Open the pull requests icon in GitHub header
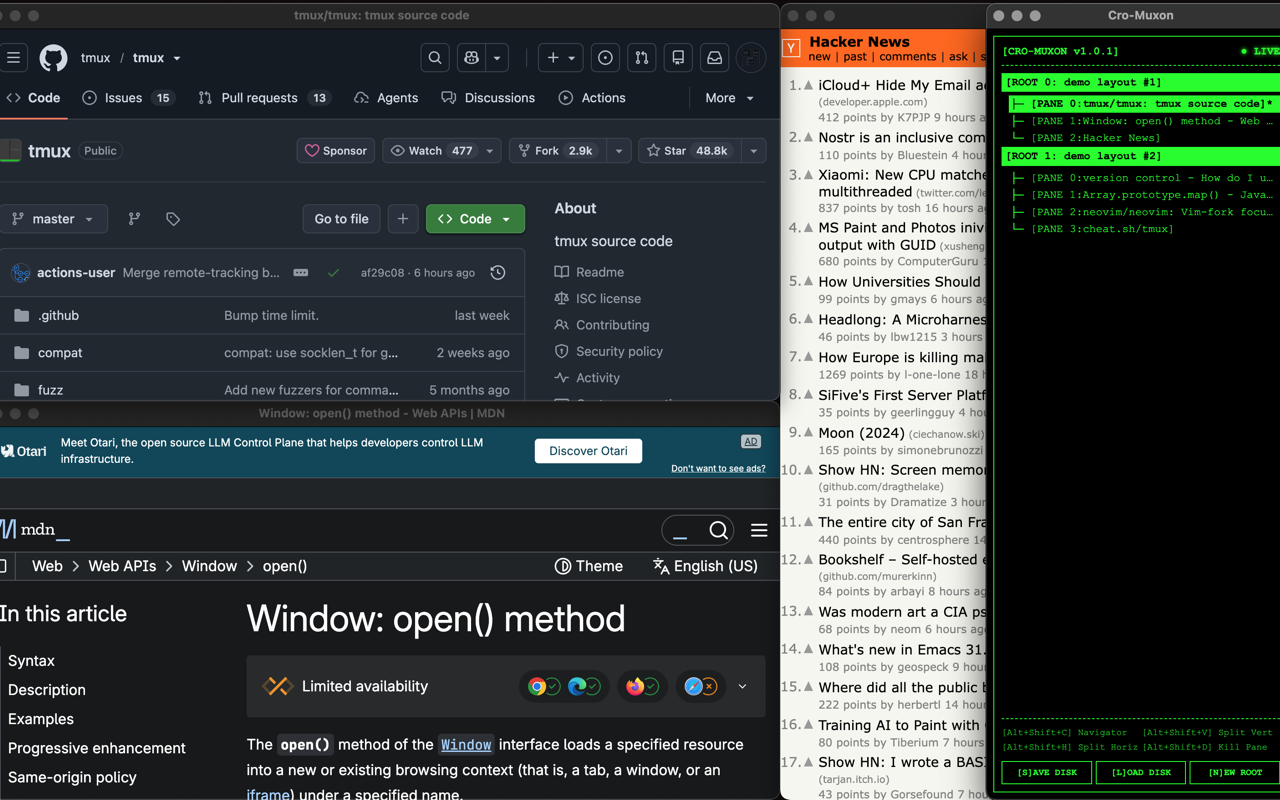The width and height of the screenshot is (1280, 800). click(x=642, y=58)
